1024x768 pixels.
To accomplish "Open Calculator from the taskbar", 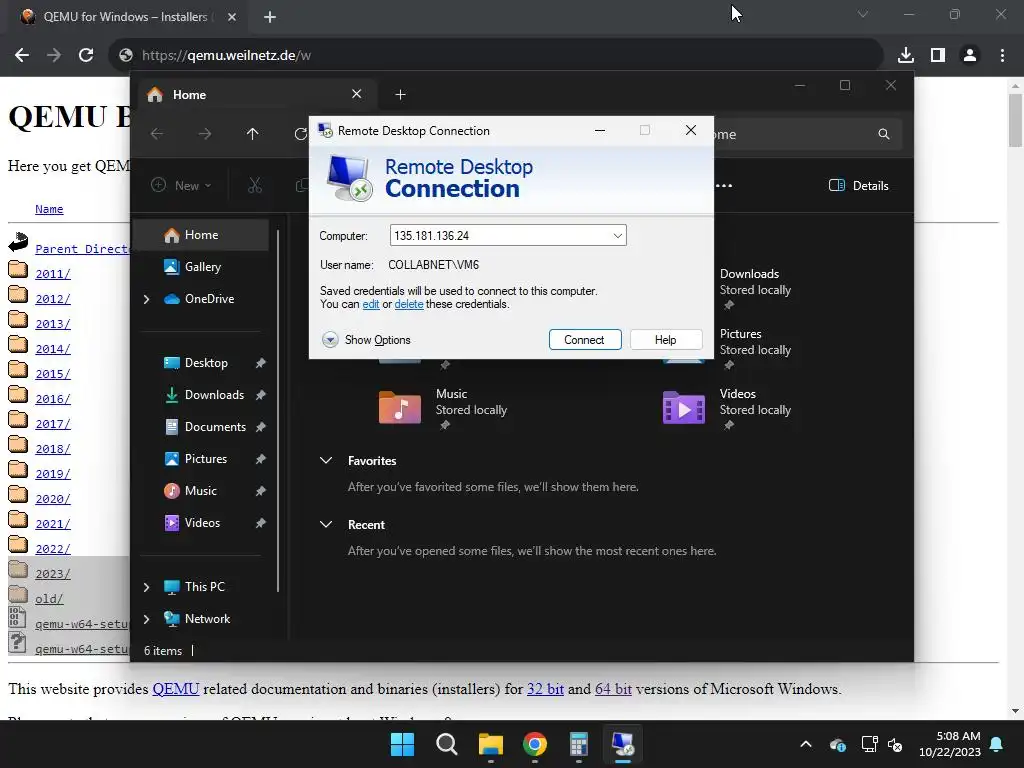I will (x=579, y=744).
